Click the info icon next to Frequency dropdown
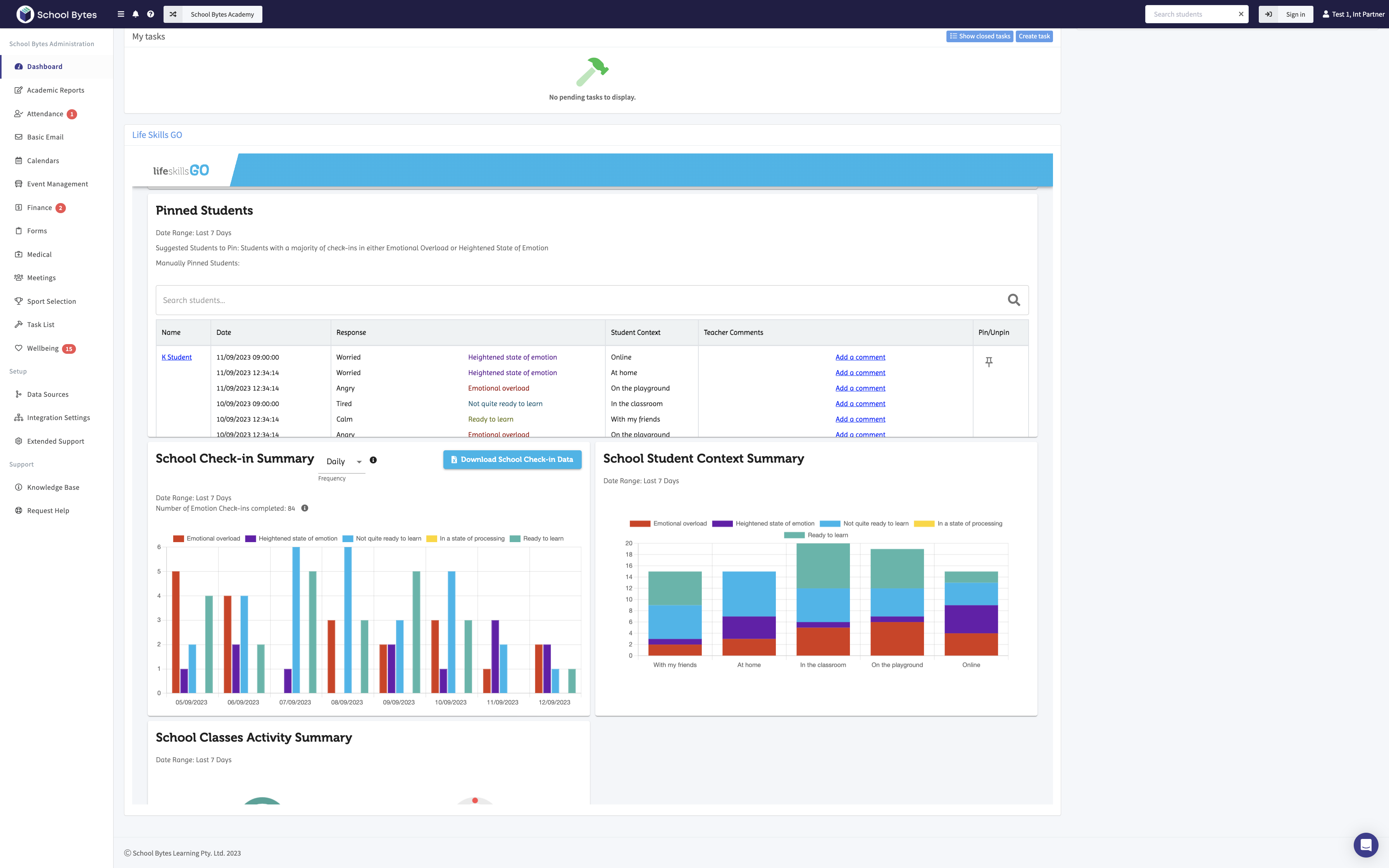The width and height of the screenshot is (1389, 868). click(373, 460)
